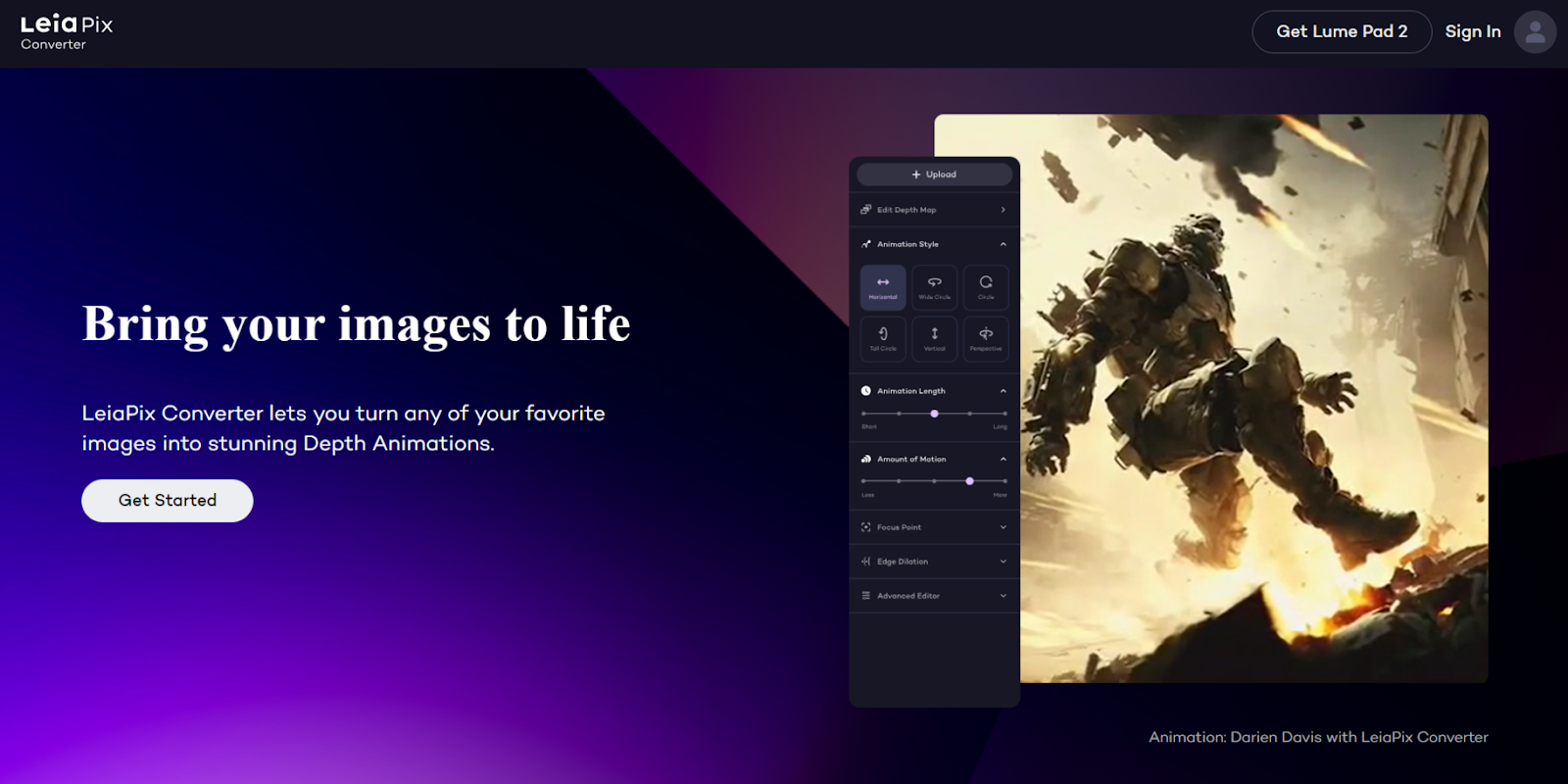
Task: Click the 'Bring your images to life' heading
Action: click(x=357, y=324)
